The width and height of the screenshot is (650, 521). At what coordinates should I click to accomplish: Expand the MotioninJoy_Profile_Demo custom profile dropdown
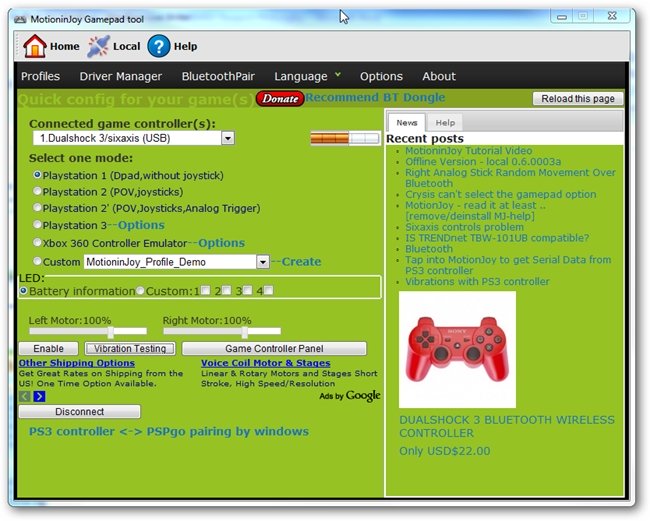(263, 262)
